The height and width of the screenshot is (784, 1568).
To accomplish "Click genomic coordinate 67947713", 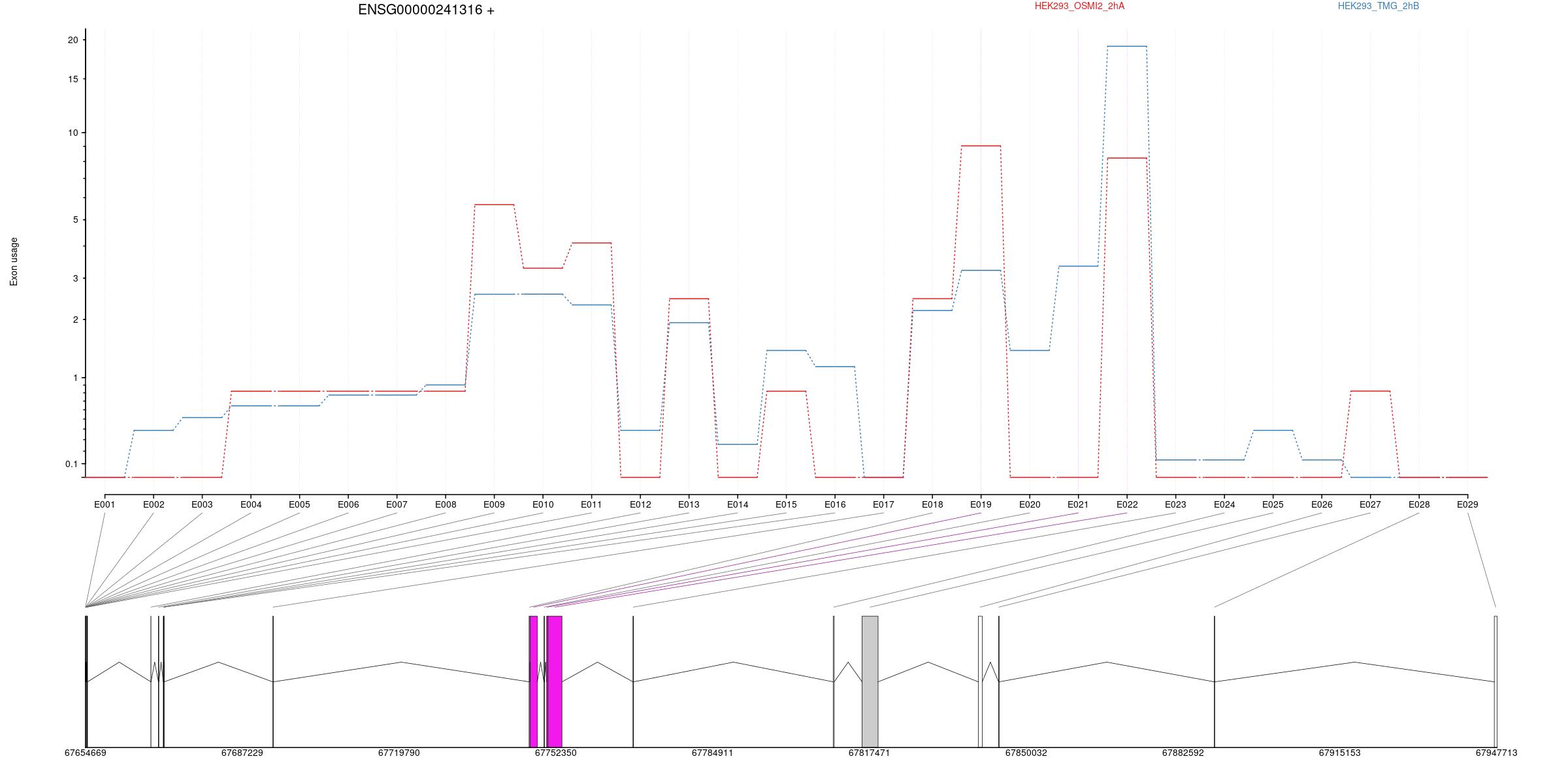I will (x=1496, y=753).
